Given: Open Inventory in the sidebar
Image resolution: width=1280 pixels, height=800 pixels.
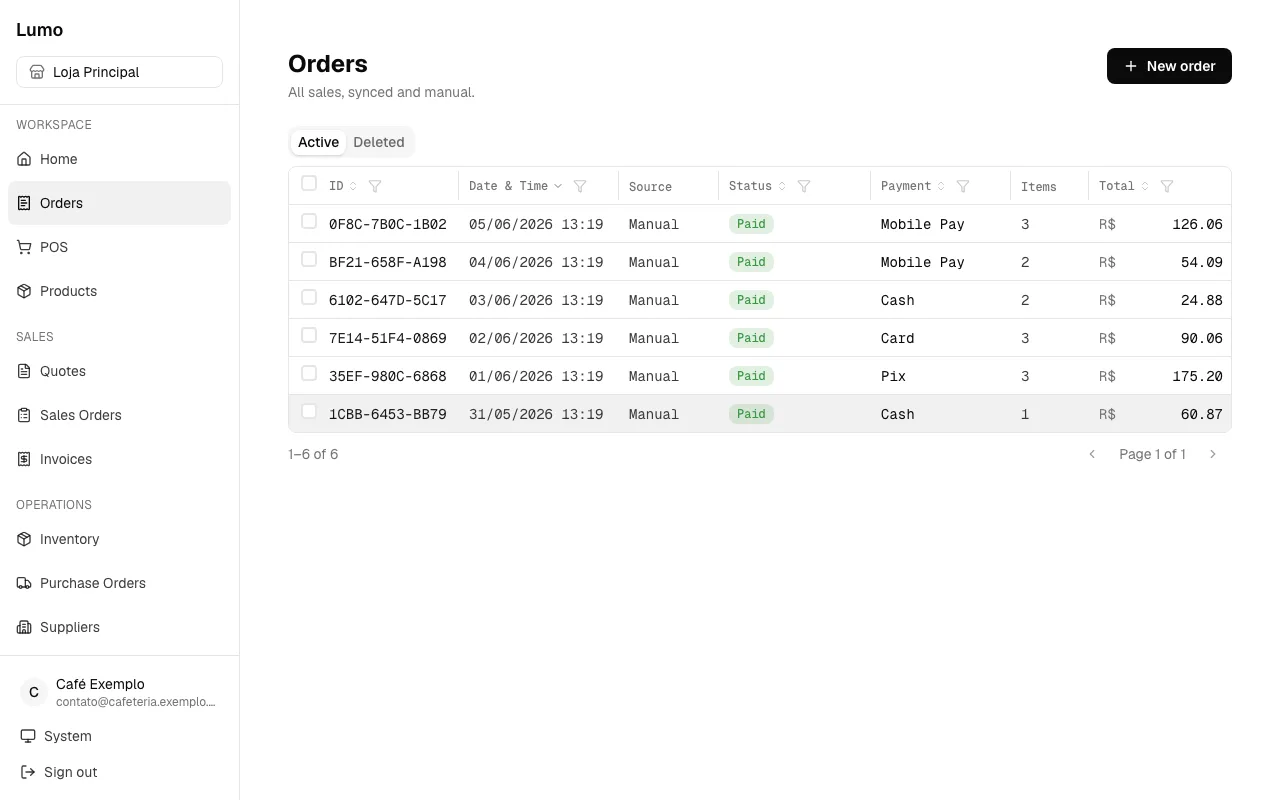Looking at the screenshot, I should coord(119,539).
